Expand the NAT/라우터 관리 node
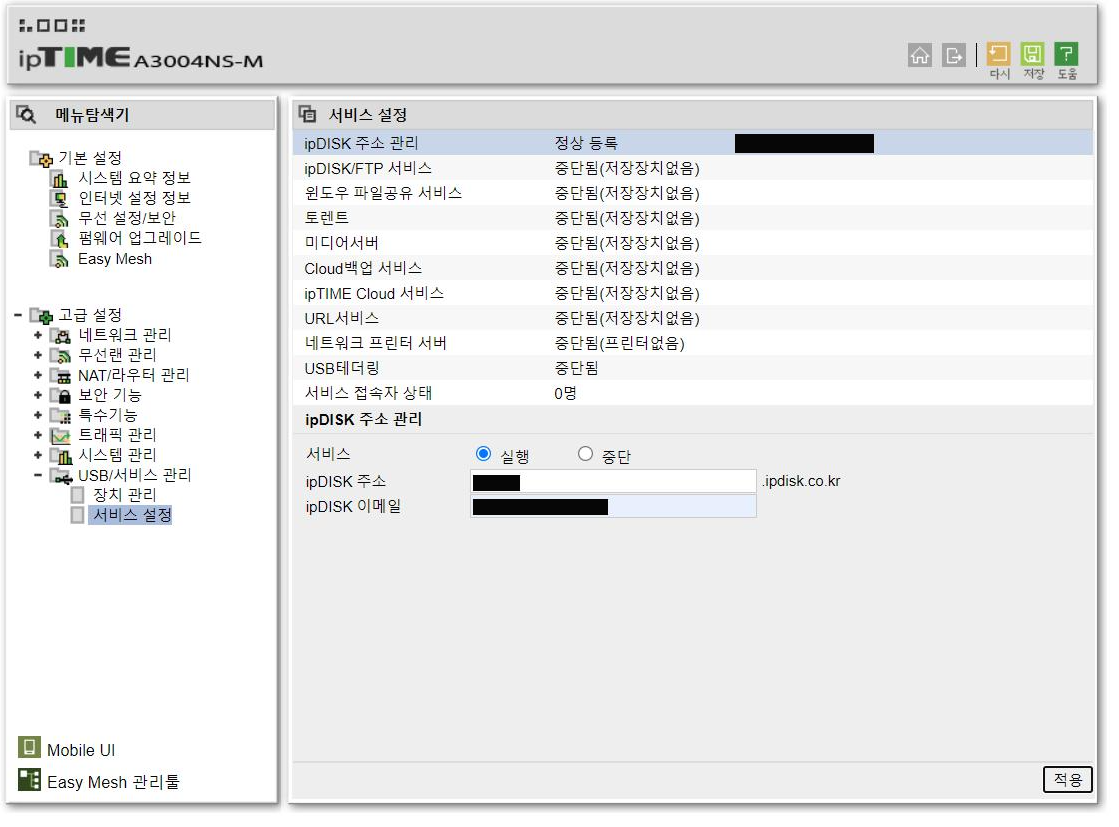The image size is (1119, 827). (x=38, y=375)
